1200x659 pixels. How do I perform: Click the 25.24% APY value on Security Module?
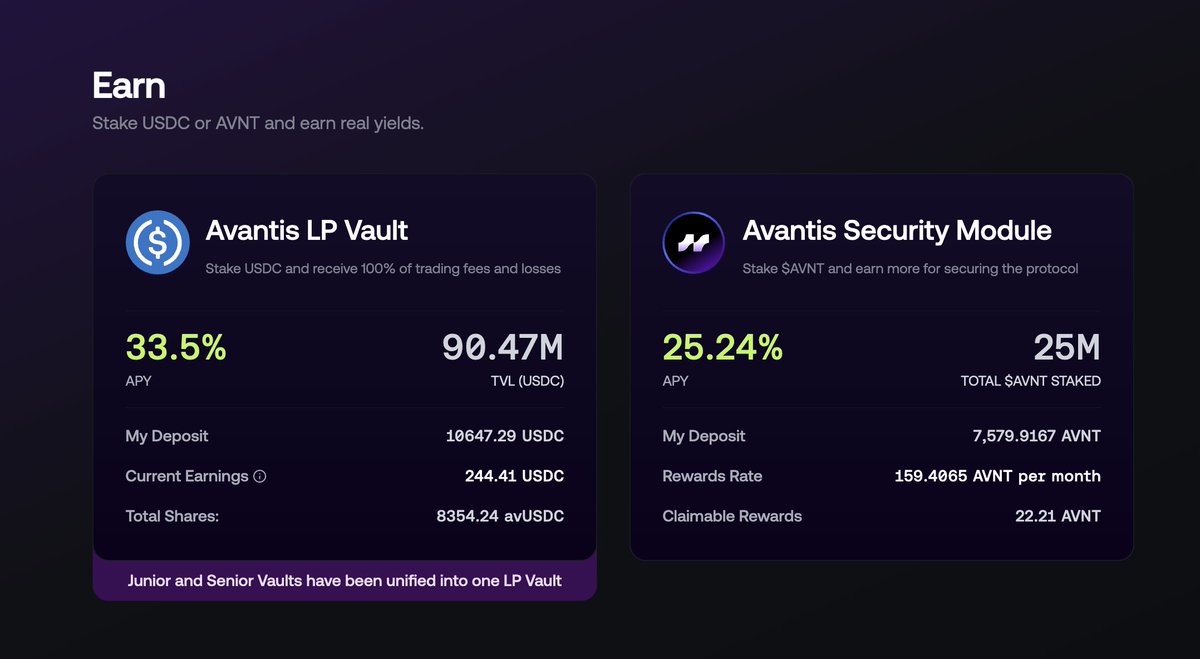pyautogui.click(x=722, y=347)
